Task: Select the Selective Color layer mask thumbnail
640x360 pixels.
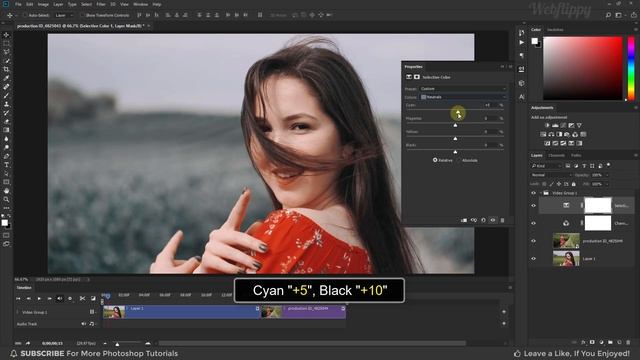Action: point(598,206)
